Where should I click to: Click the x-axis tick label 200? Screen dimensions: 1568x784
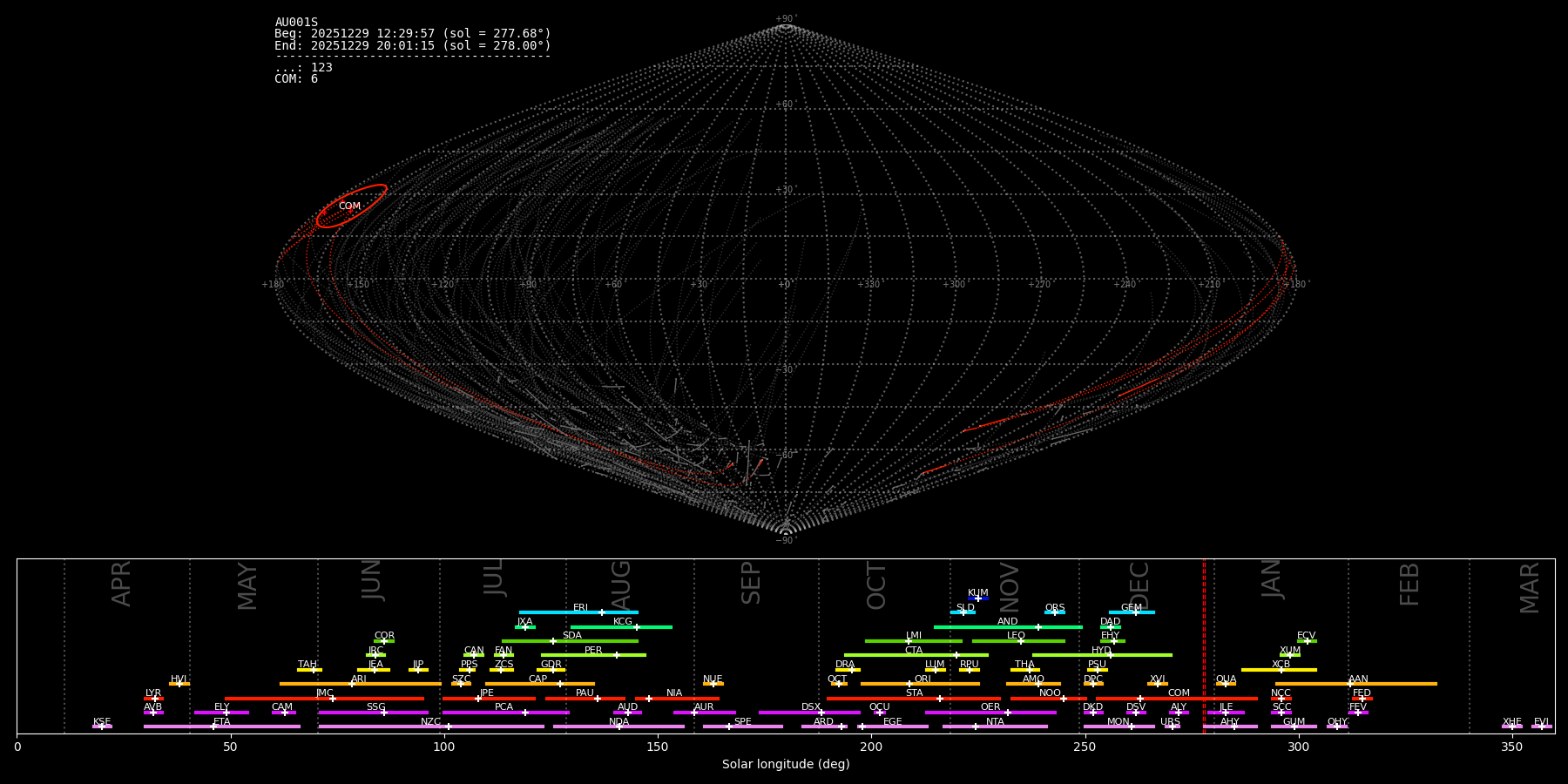point(871,747)
